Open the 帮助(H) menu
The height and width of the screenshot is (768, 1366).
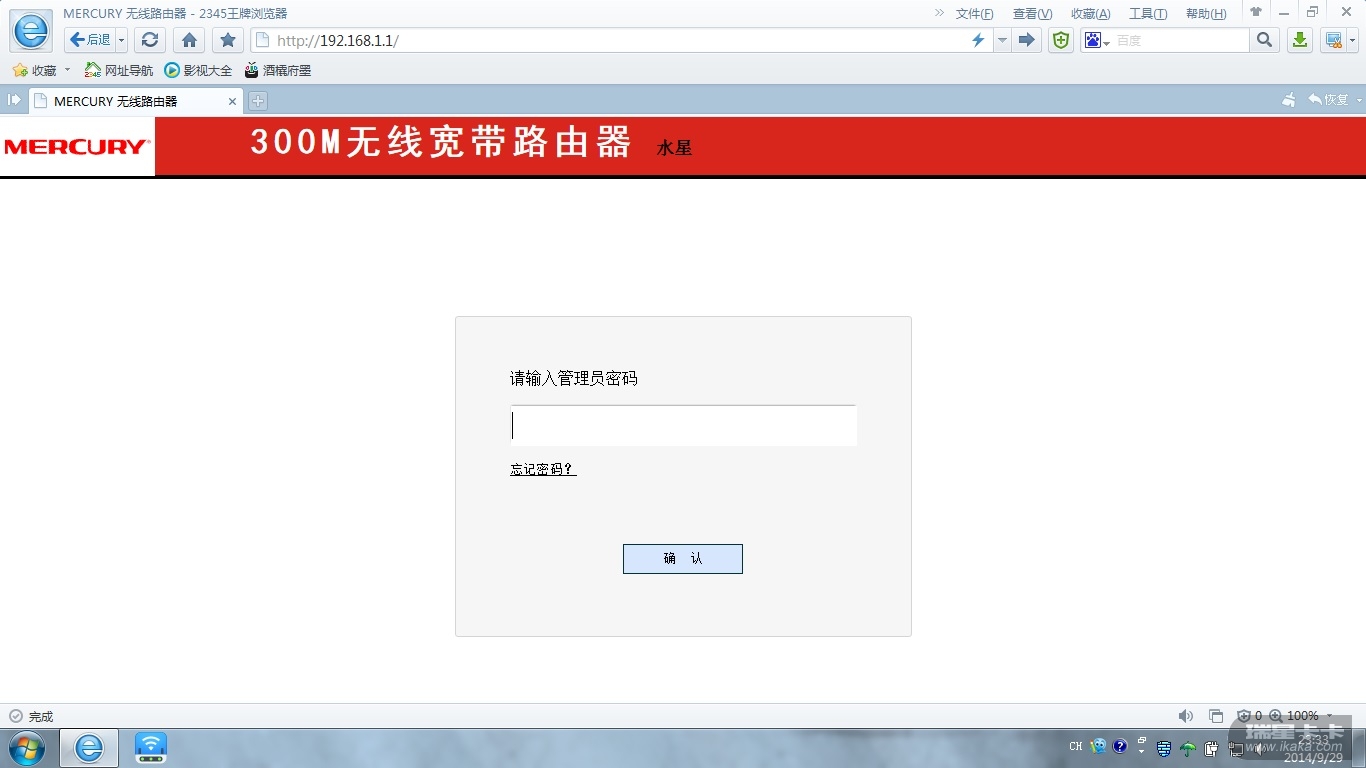click(1206, 14)
